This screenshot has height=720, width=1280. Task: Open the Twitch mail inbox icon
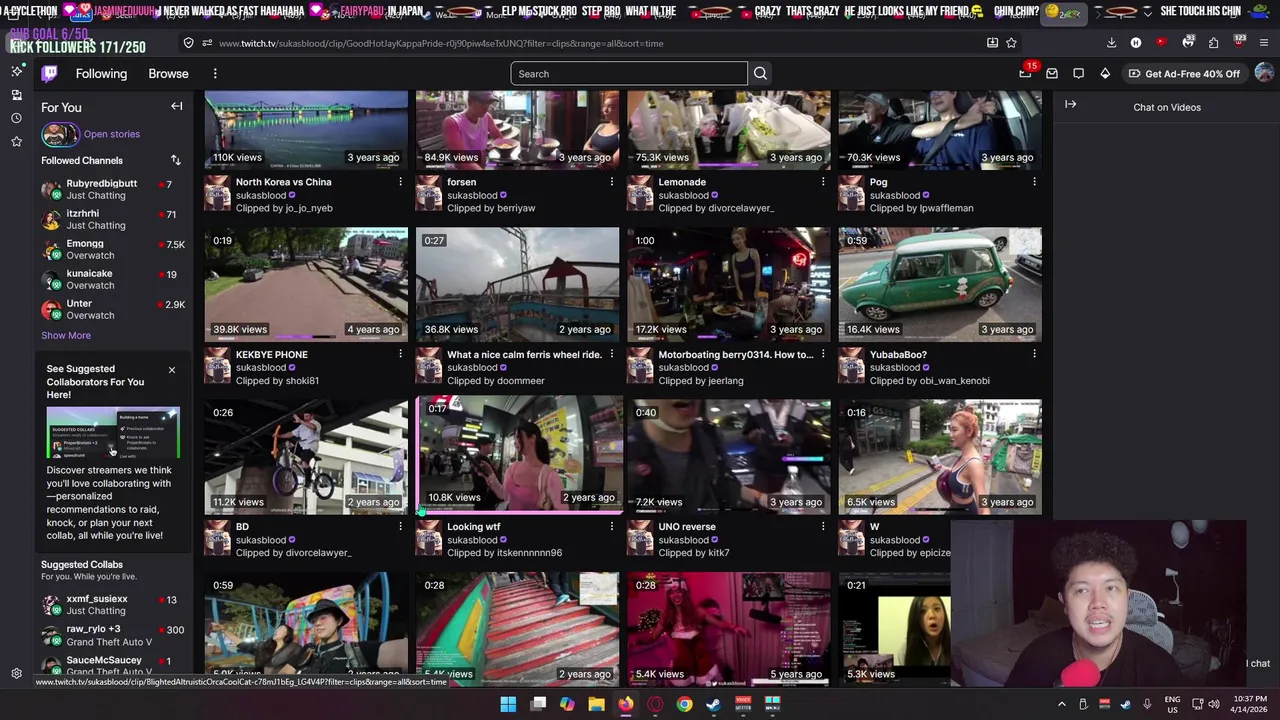coord(1052,73)
